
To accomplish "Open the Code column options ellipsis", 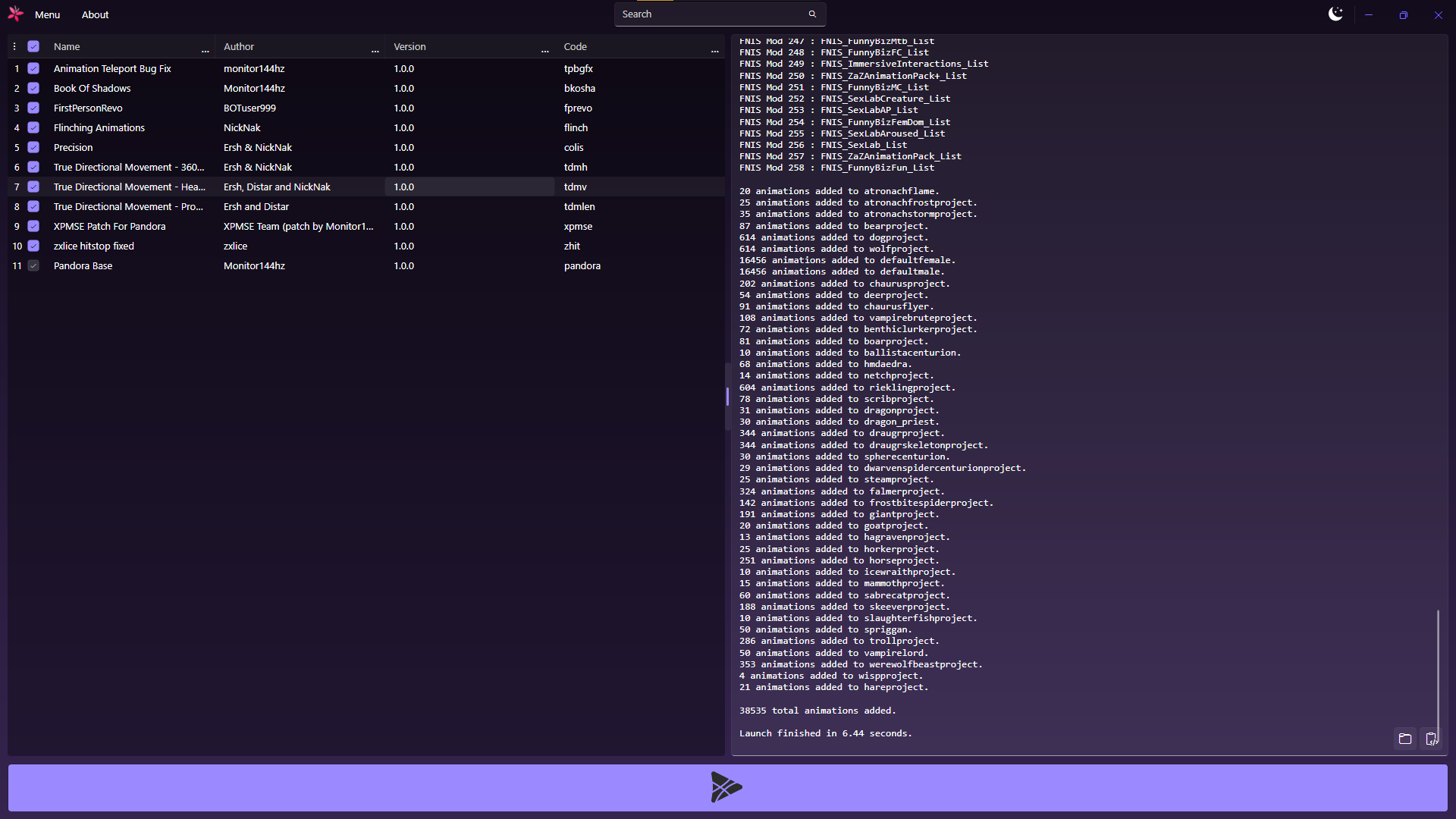I will 714,49.
